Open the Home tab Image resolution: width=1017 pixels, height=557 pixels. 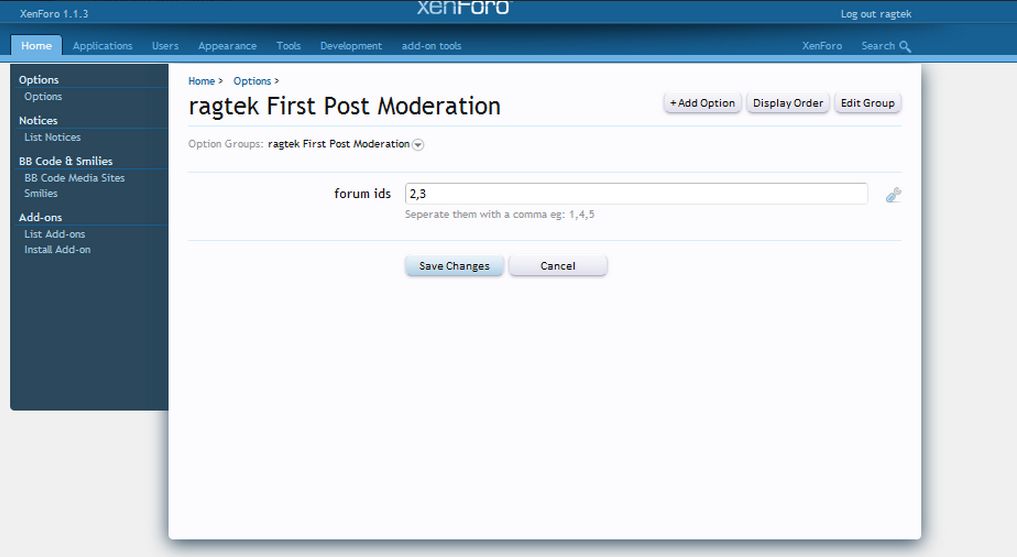click(x=36, y=46)
